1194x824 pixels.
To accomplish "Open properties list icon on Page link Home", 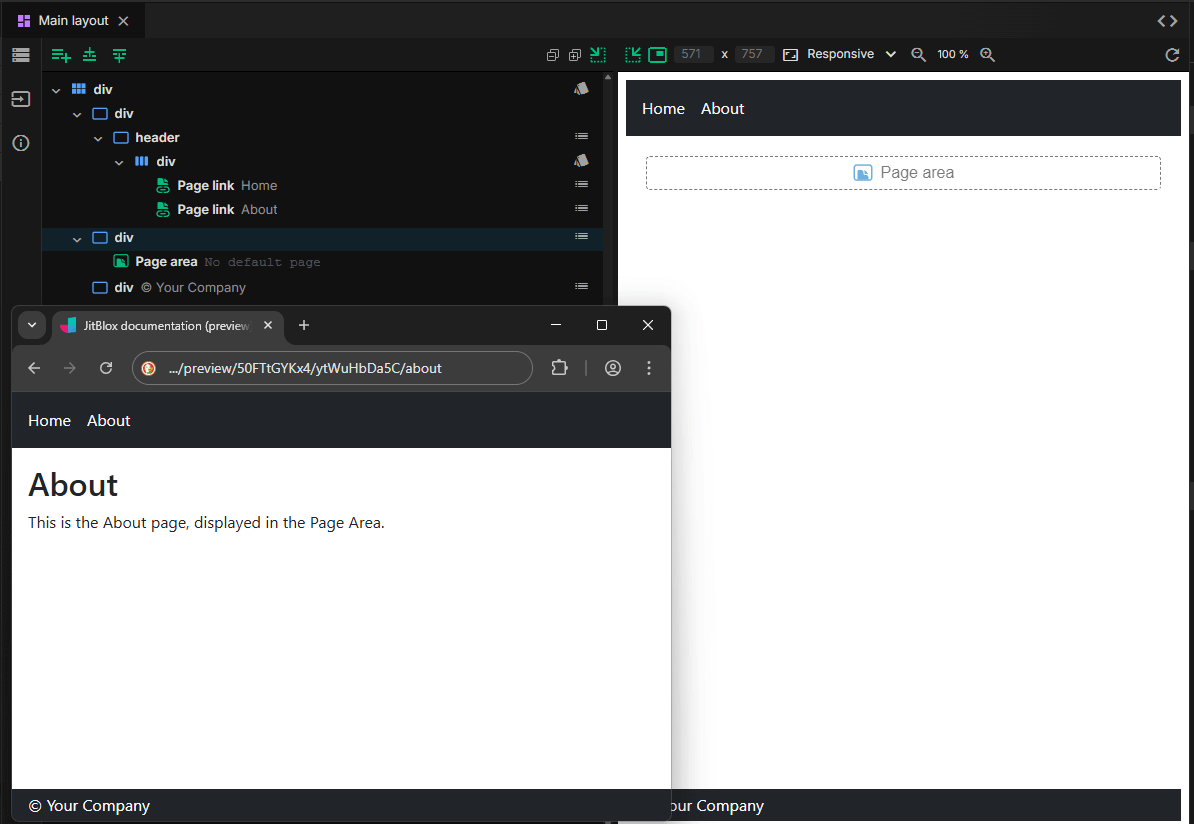I will tap(581, 184).
